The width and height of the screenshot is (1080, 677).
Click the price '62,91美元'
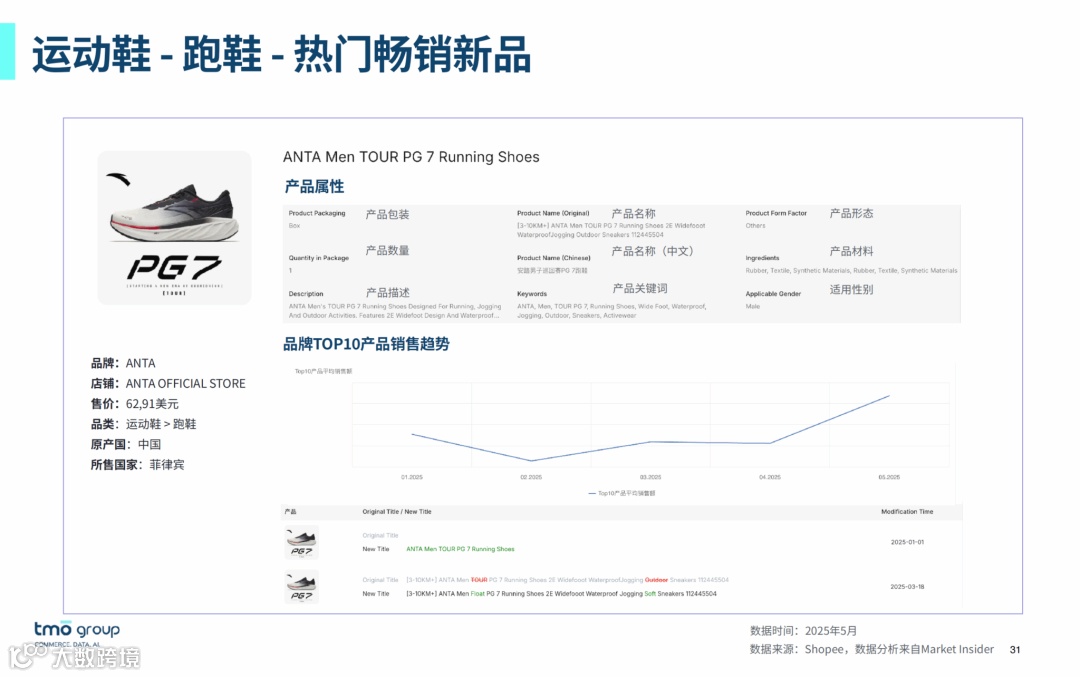point(152,404)
